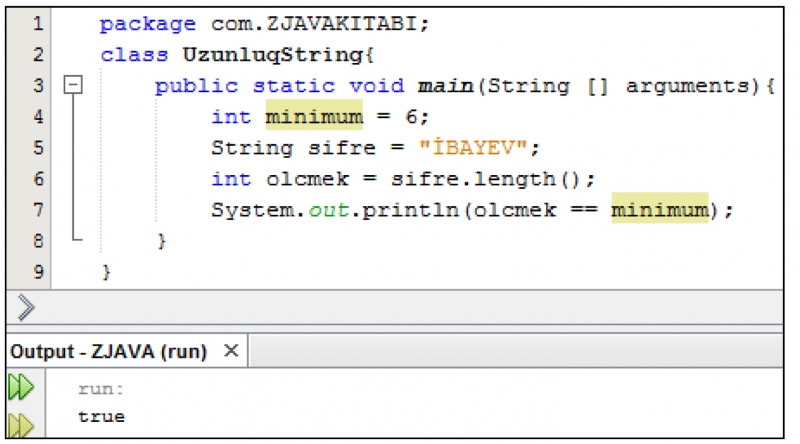Click the "run:" line in the output
Screen dimensions: 800x444
tap(101, 389)
